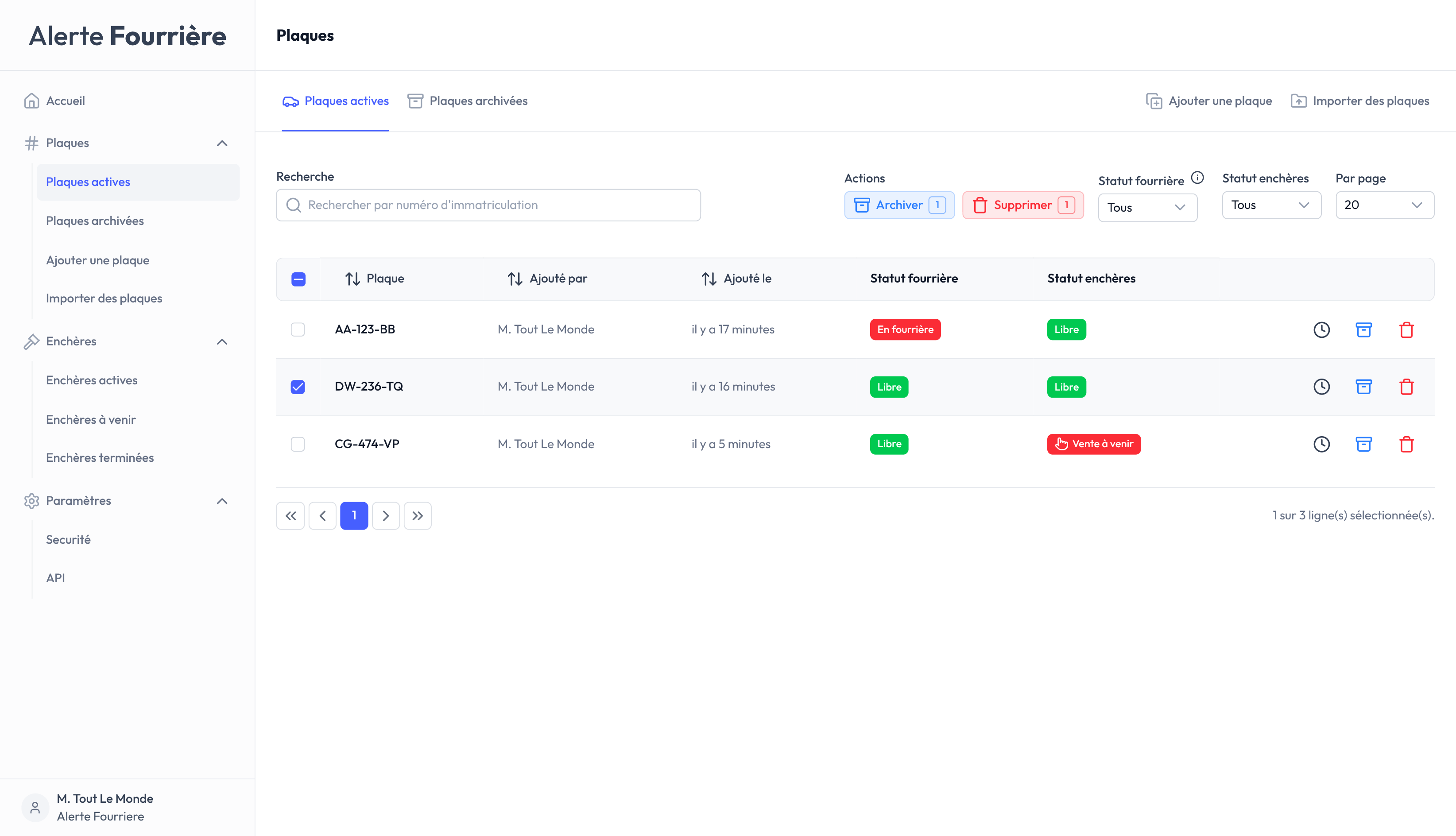Toggle the select-all header checkbox
Viewport: 1456px width, 836px height.
[x=298, y=279]
